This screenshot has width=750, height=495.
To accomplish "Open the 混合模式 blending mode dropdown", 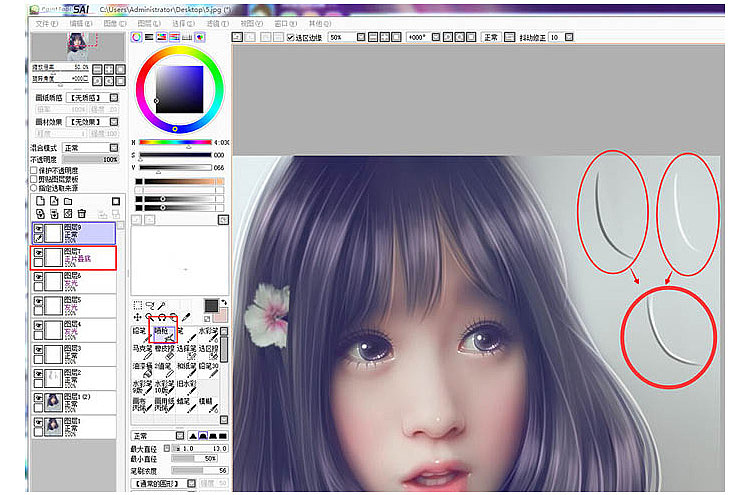I will 114,148.
